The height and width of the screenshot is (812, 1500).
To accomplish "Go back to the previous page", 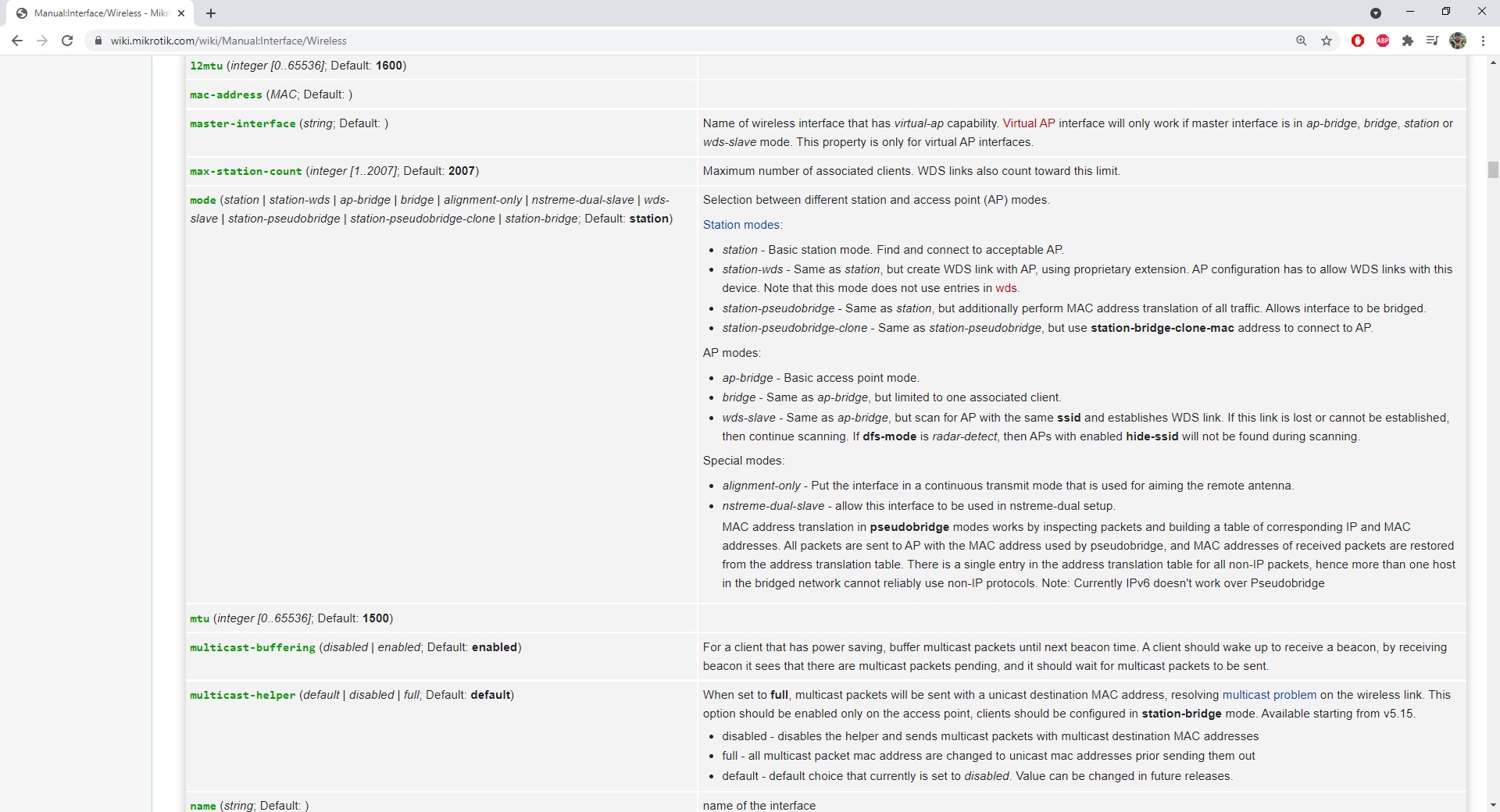I will [x=17, y=41].
